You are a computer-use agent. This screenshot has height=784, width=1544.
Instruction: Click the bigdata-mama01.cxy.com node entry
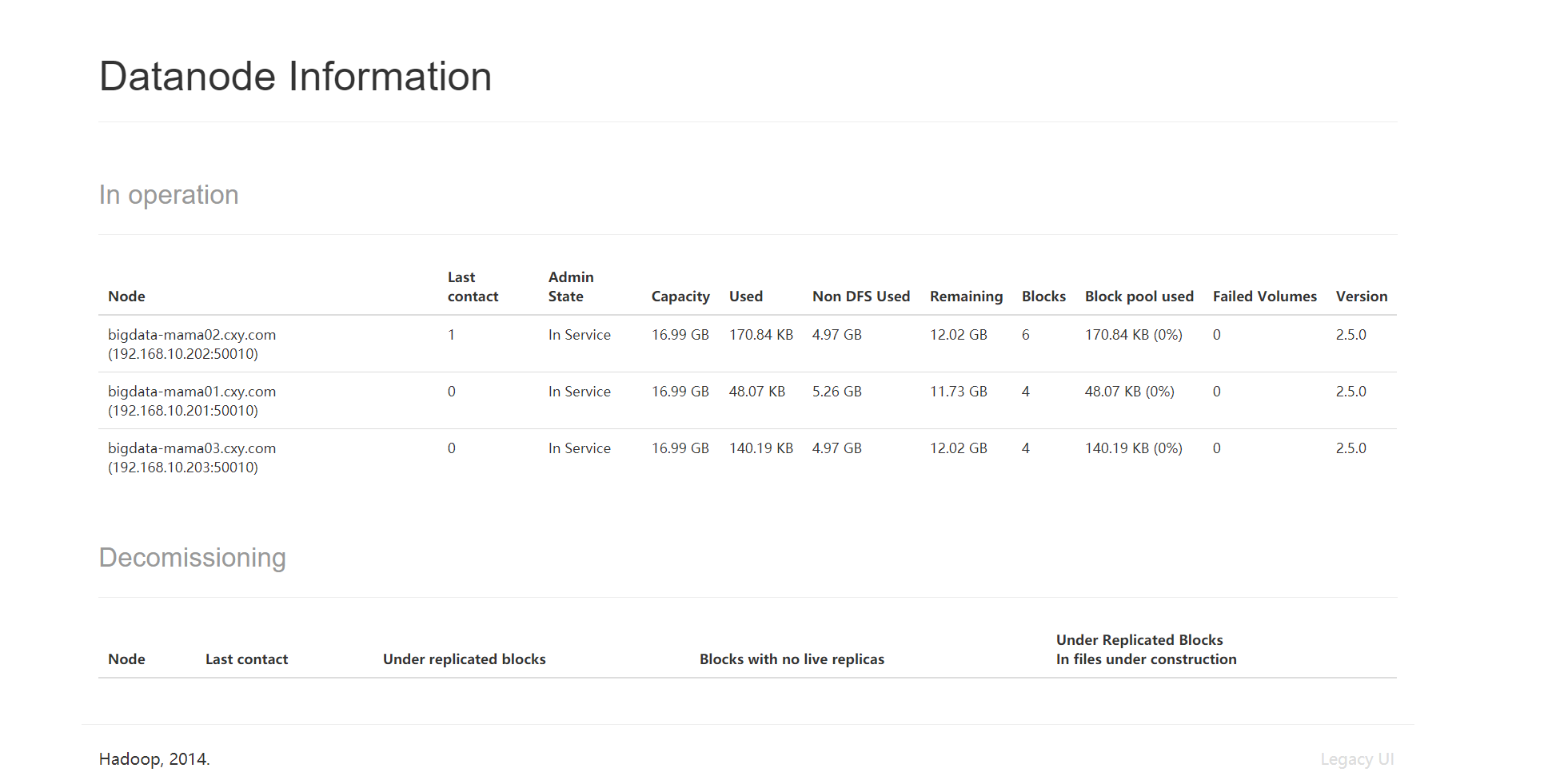point(192,392)
